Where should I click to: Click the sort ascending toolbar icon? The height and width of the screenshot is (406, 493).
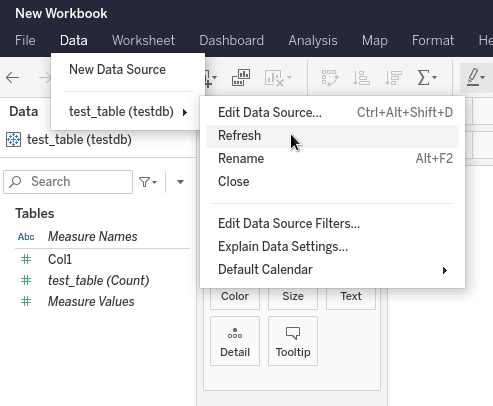(361, 78)
